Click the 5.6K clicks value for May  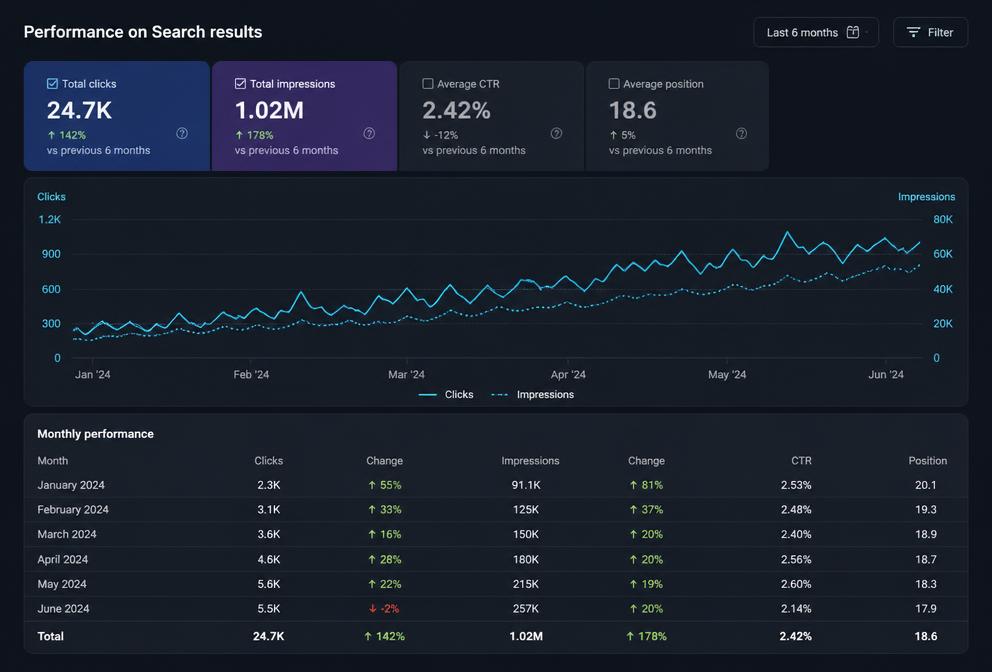point(268,584)
